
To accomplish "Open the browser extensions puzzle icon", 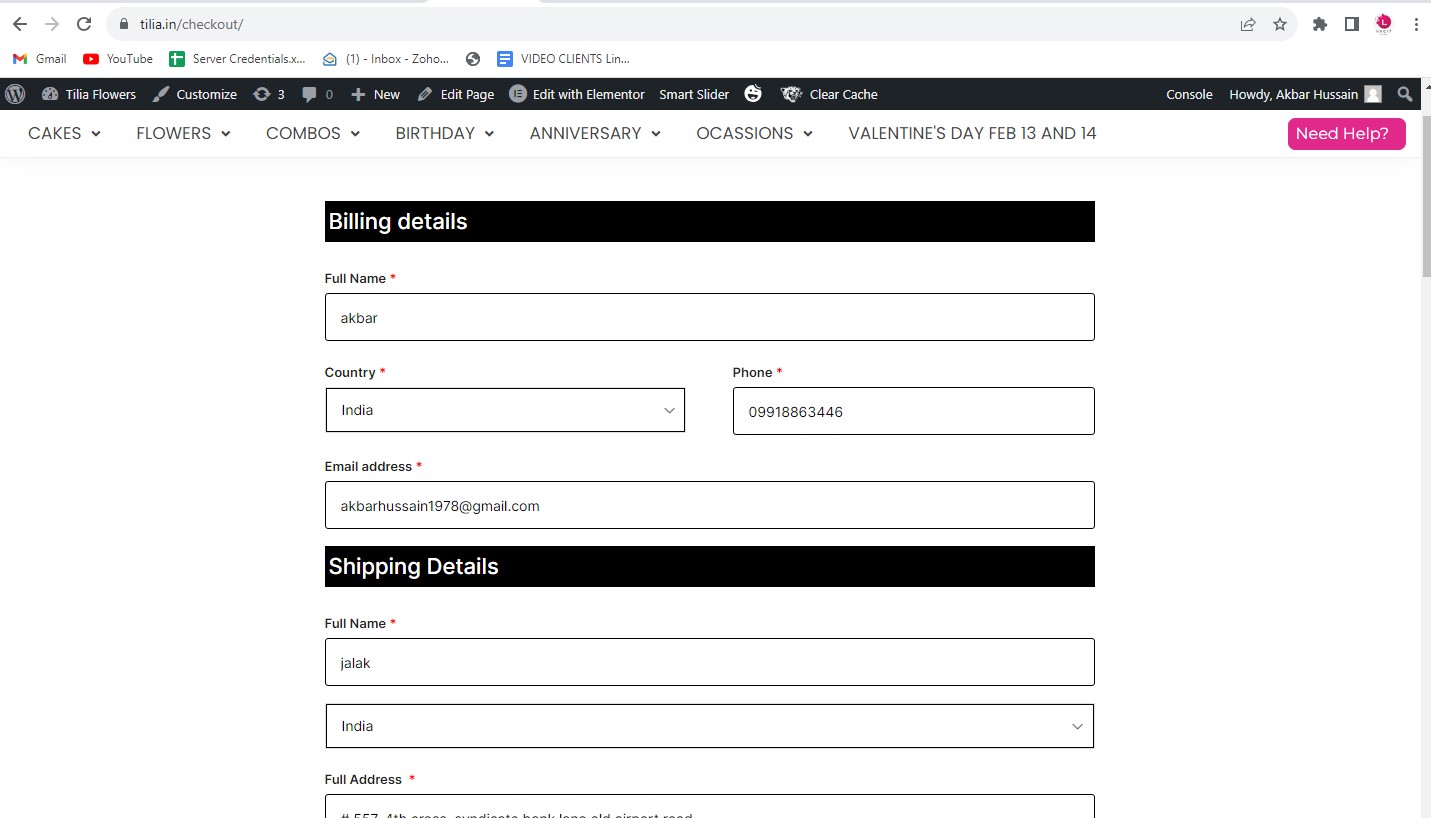I will (x=1320, y=24).
